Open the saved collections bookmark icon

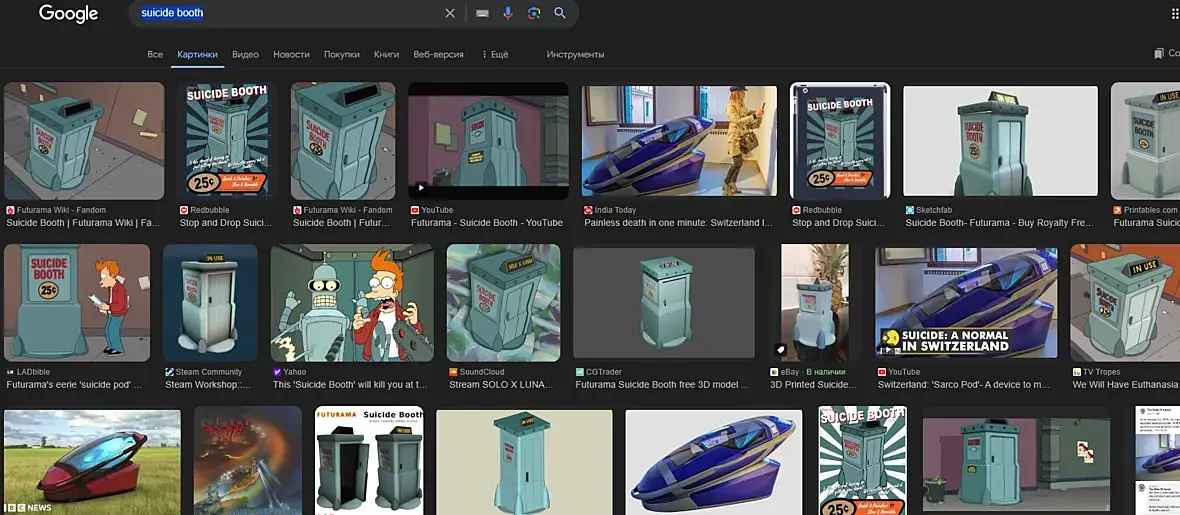pyautogui.click(x=1159, y=53)
